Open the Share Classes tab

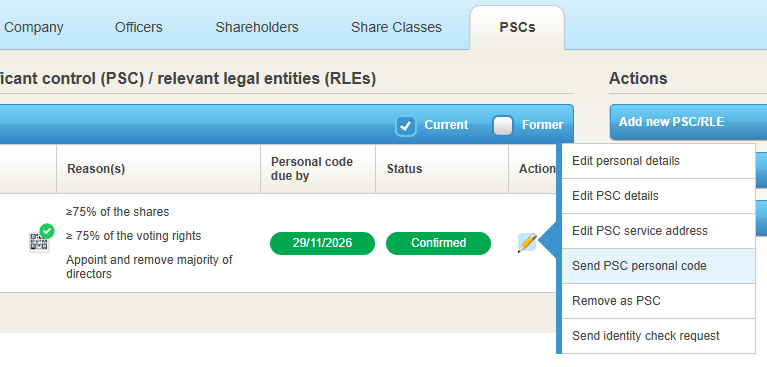click(x=396, y=27)
